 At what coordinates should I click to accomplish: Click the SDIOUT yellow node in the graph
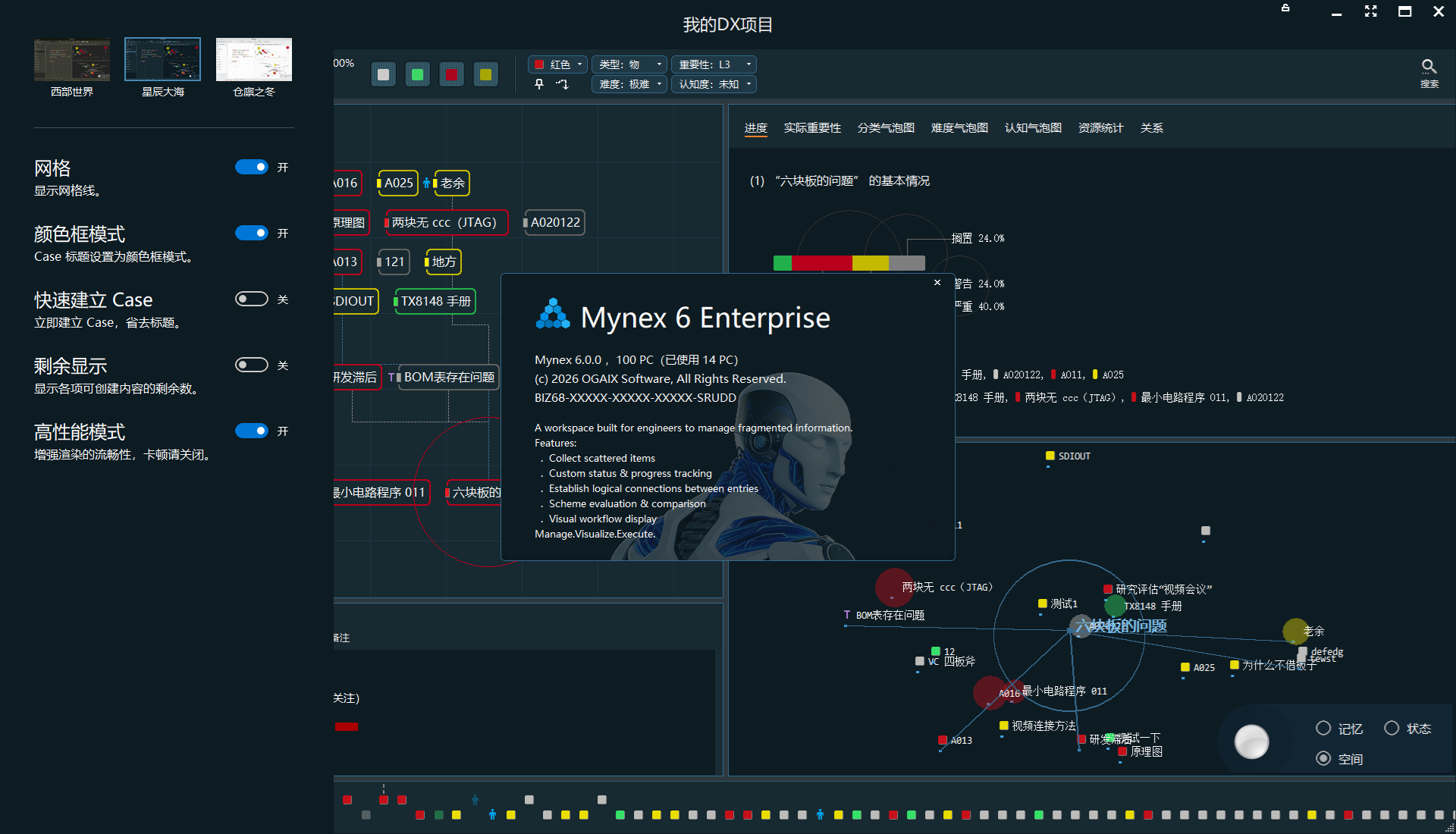[x=1050, y=456]
